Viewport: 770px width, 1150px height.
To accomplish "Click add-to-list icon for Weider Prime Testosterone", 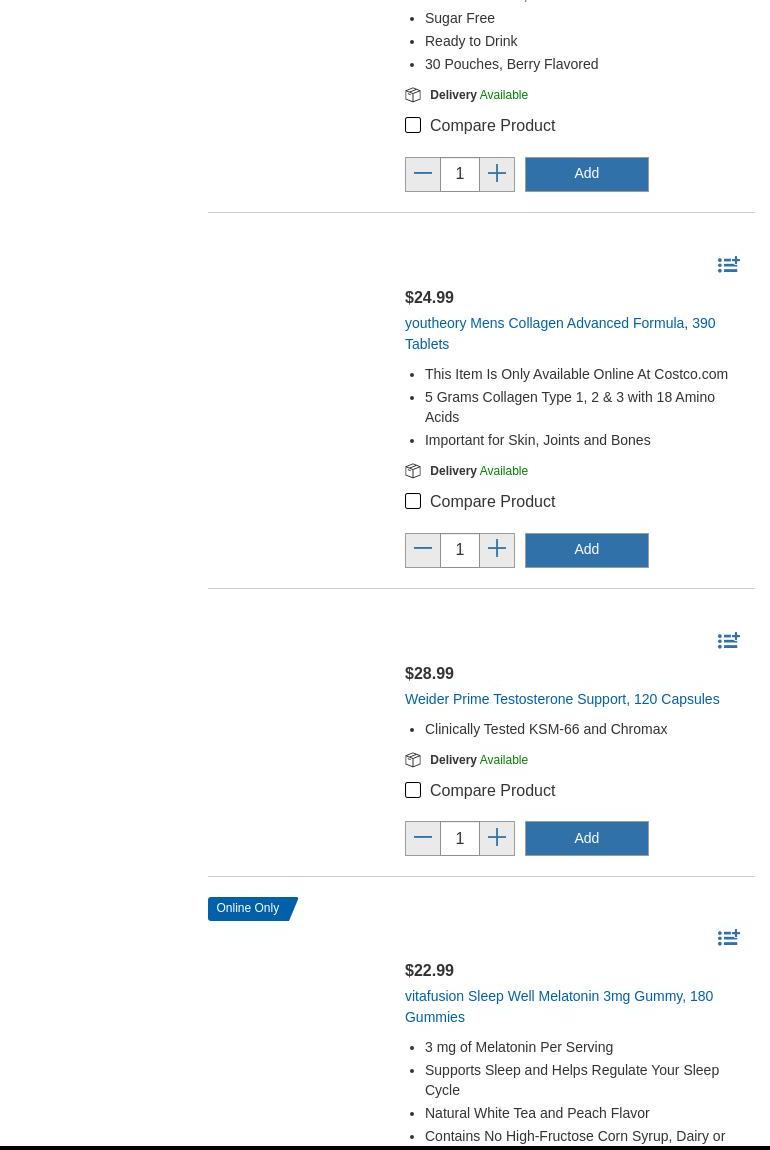I will click(x=728, y=641).
